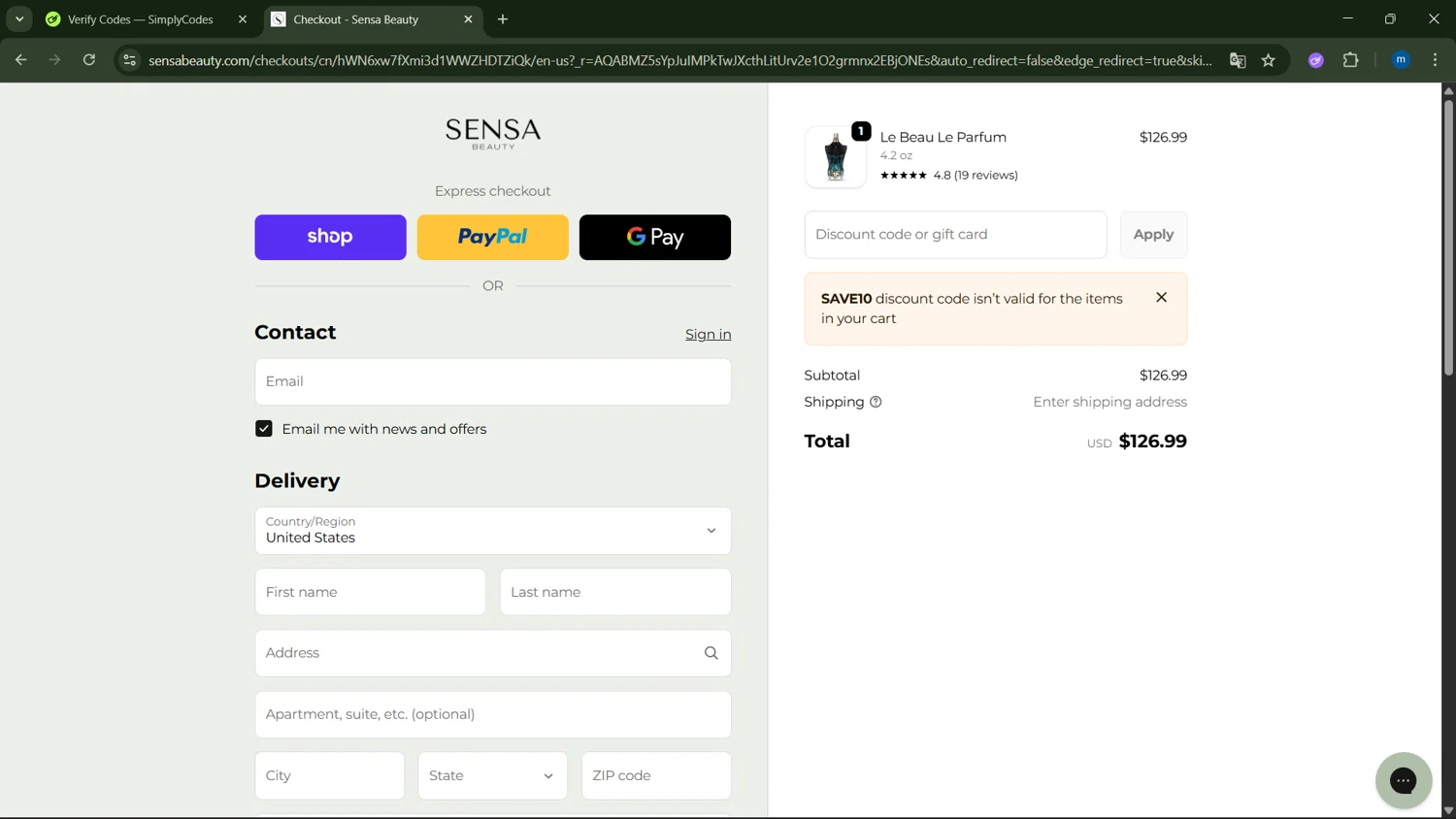This screenshot has height=819, width=1456.
Task: Focus the Apartment, suite field
Action: pos(493,714)
